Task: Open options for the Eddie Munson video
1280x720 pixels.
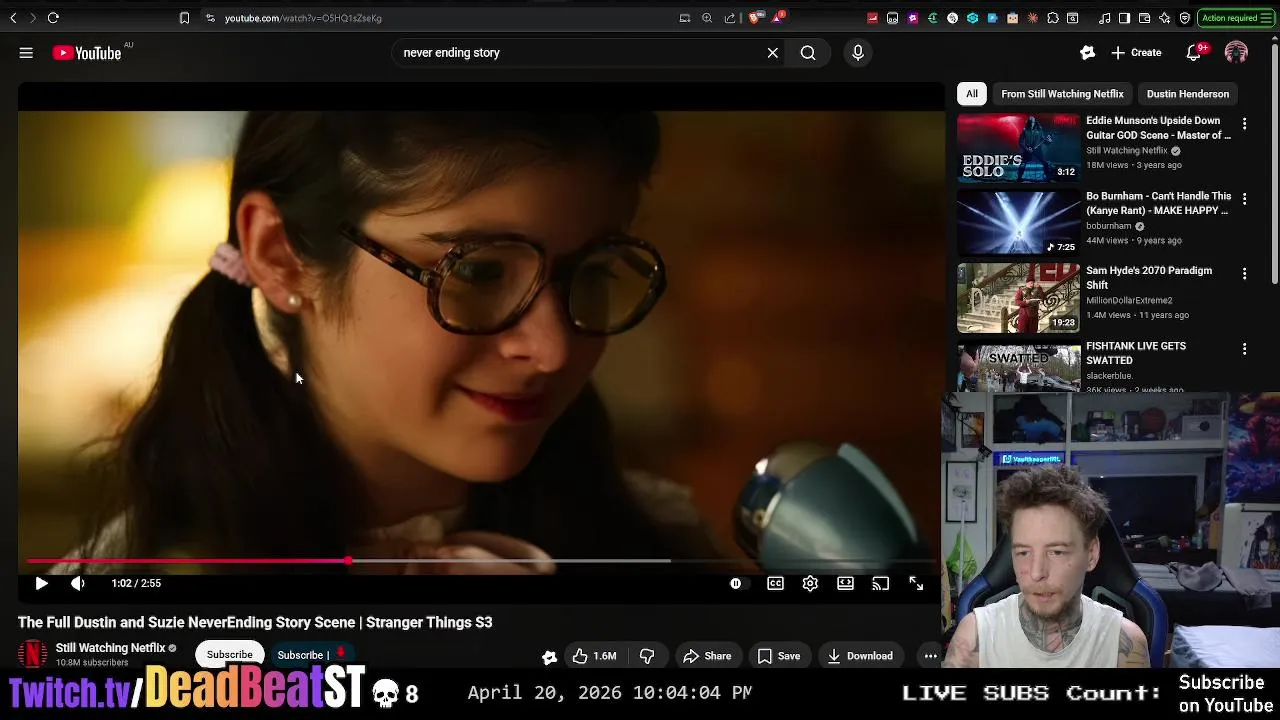Action: [x=1244, y=124]
